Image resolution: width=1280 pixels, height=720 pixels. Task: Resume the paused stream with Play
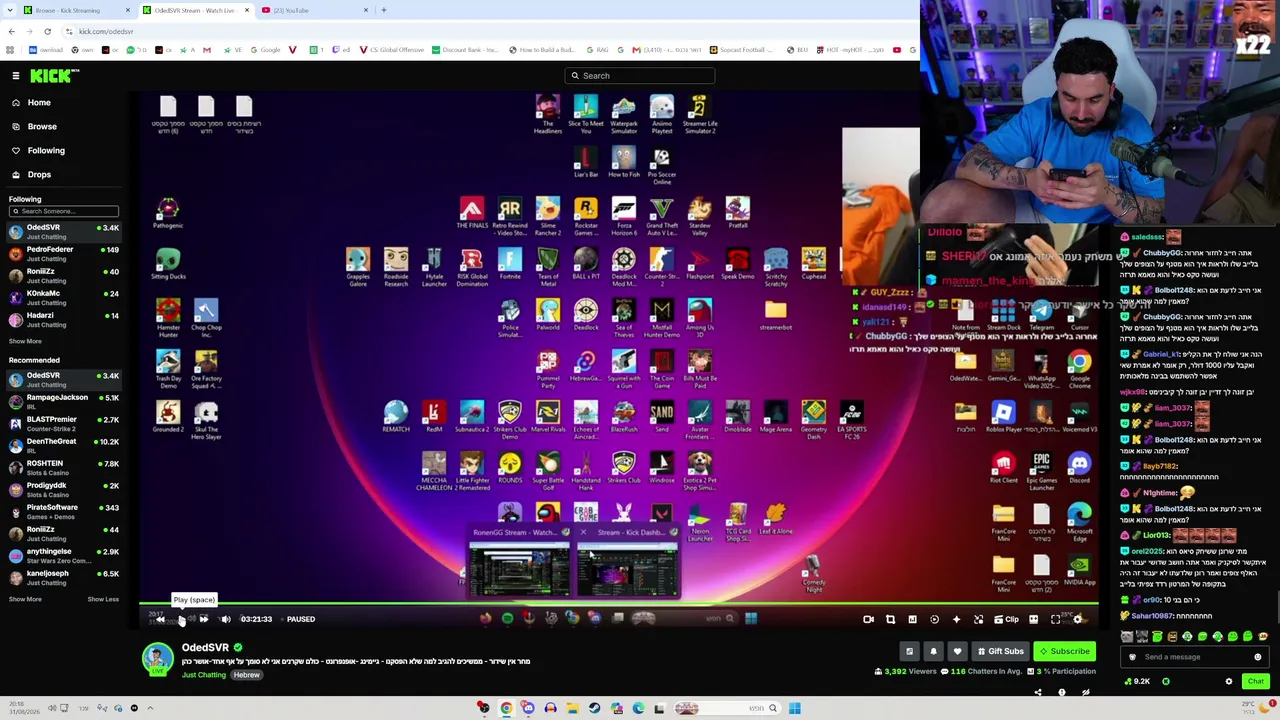click(182, 620)
